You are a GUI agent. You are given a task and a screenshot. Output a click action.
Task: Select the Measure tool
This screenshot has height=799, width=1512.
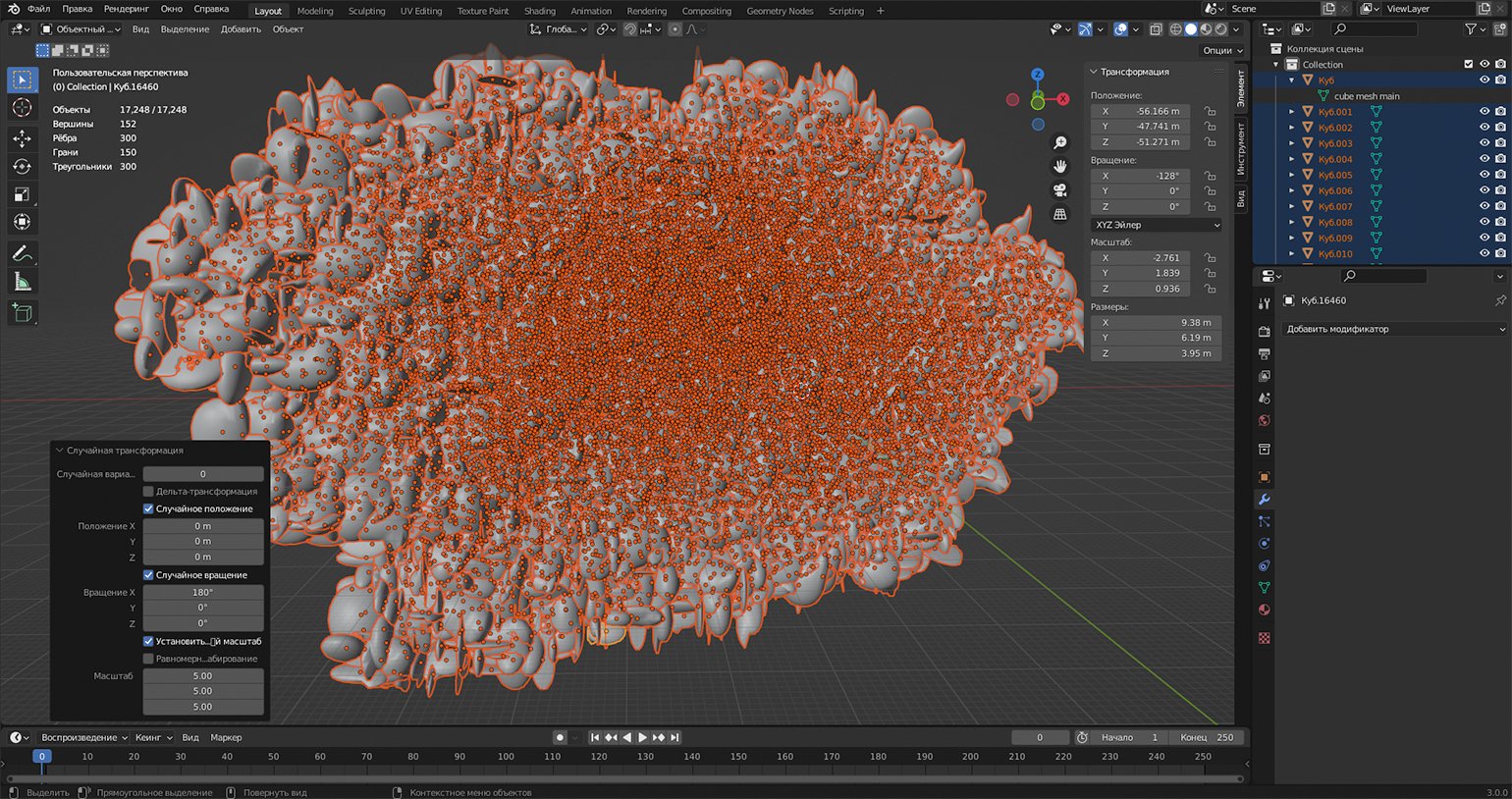[x=22, y=282]
